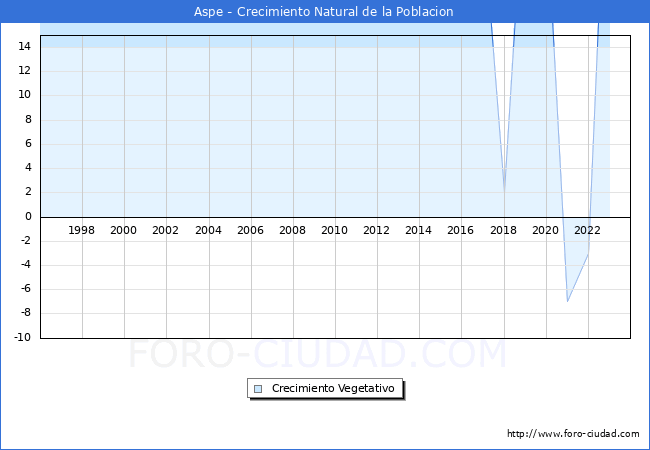Click y-axis value 0
Viewport: 650px width, 450px height.
(x=28, y=216)
